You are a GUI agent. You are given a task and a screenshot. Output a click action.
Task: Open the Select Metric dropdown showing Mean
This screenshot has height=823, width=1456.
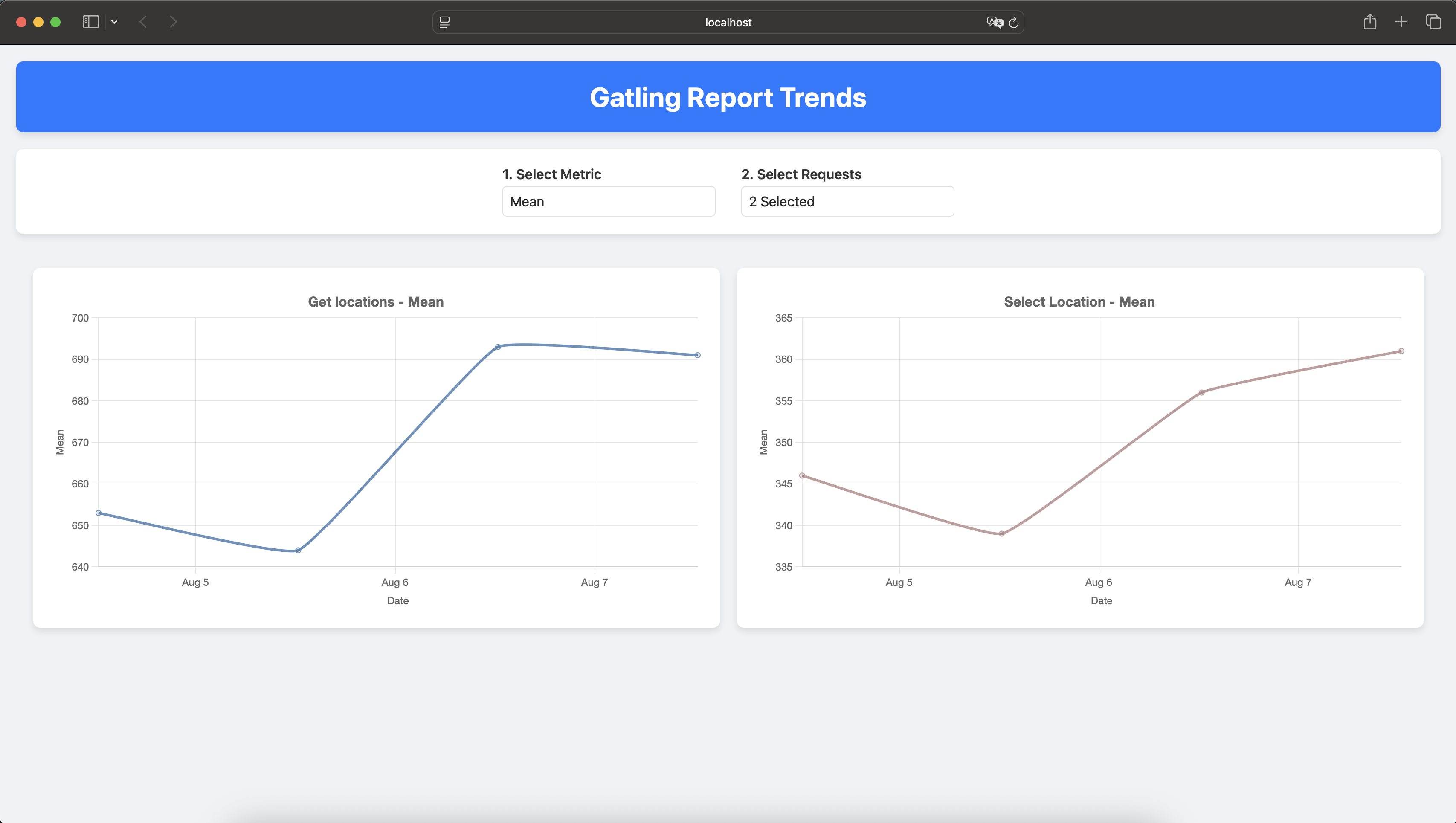point(608,201)
